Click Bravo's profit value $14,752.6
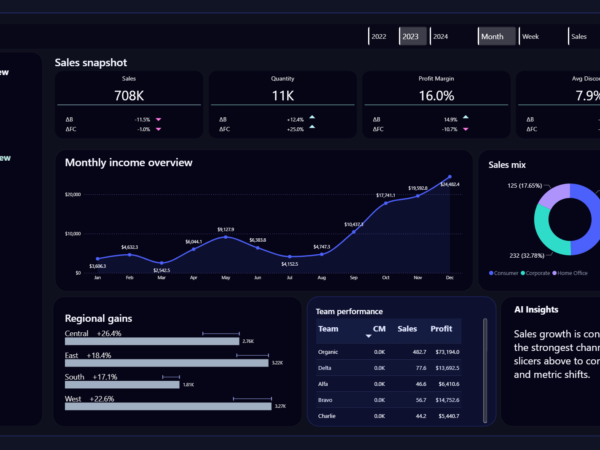 pos(447,400)
